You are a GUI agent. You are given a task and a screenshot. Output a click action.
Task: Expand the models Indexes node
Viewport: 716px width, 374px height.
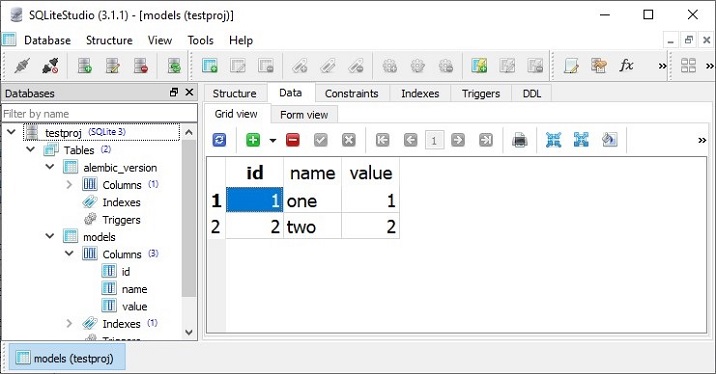click(69, 323)
